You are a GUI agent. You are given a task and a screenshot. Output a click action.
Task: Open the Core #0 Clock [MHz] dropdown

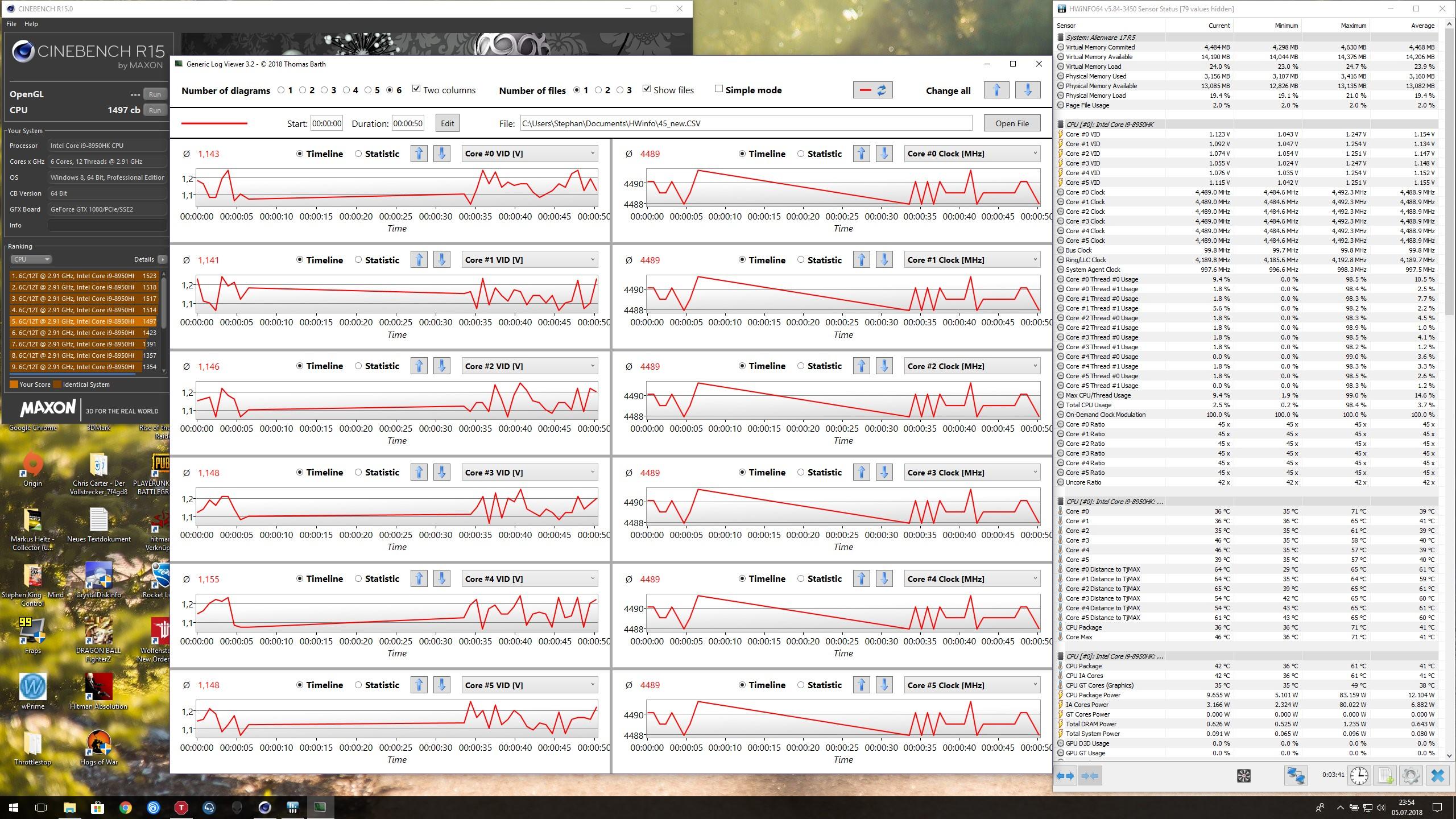971,154
